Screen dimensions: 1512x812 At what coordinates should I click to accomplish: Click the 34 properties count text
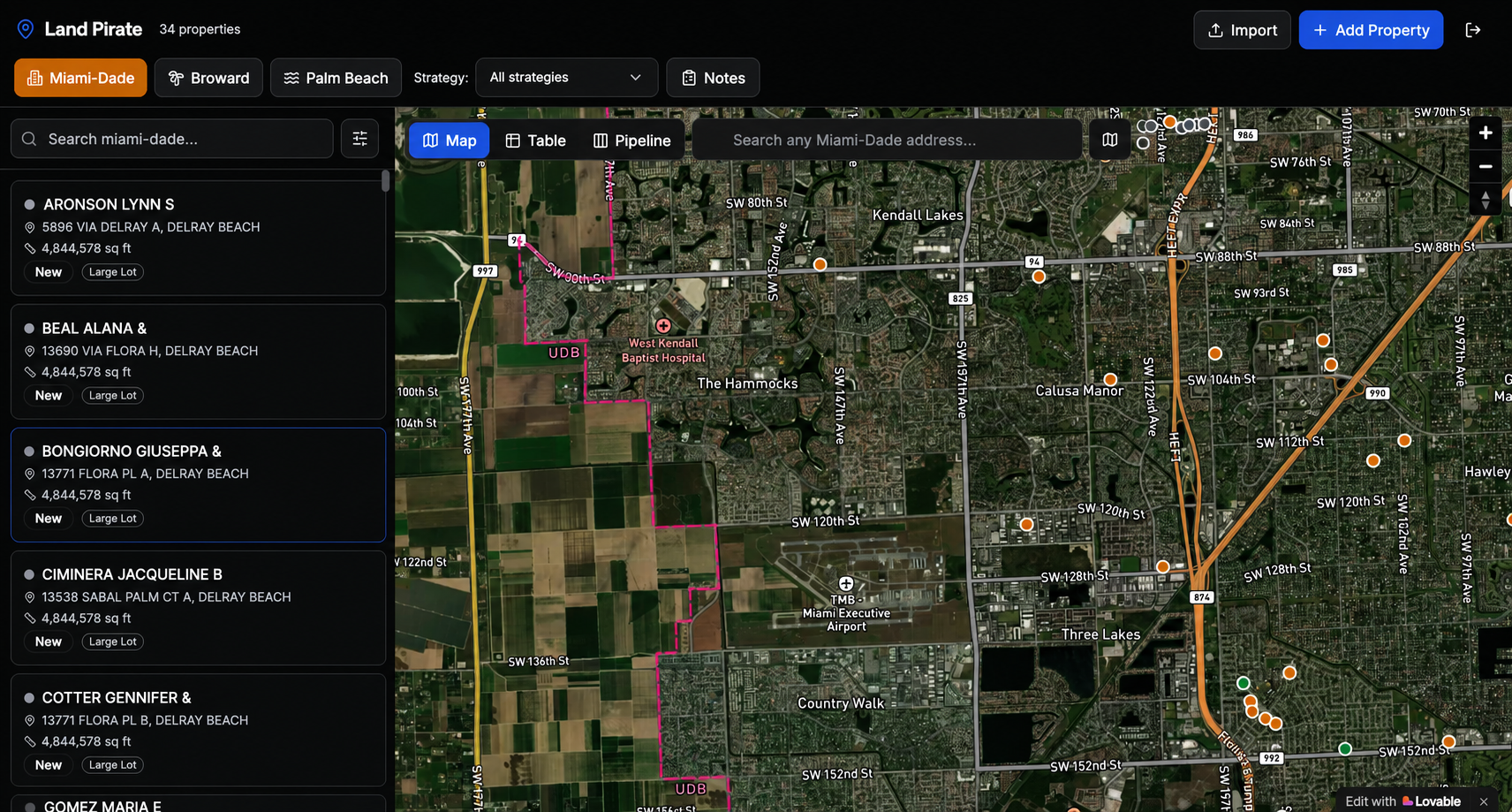click(200, 29)
